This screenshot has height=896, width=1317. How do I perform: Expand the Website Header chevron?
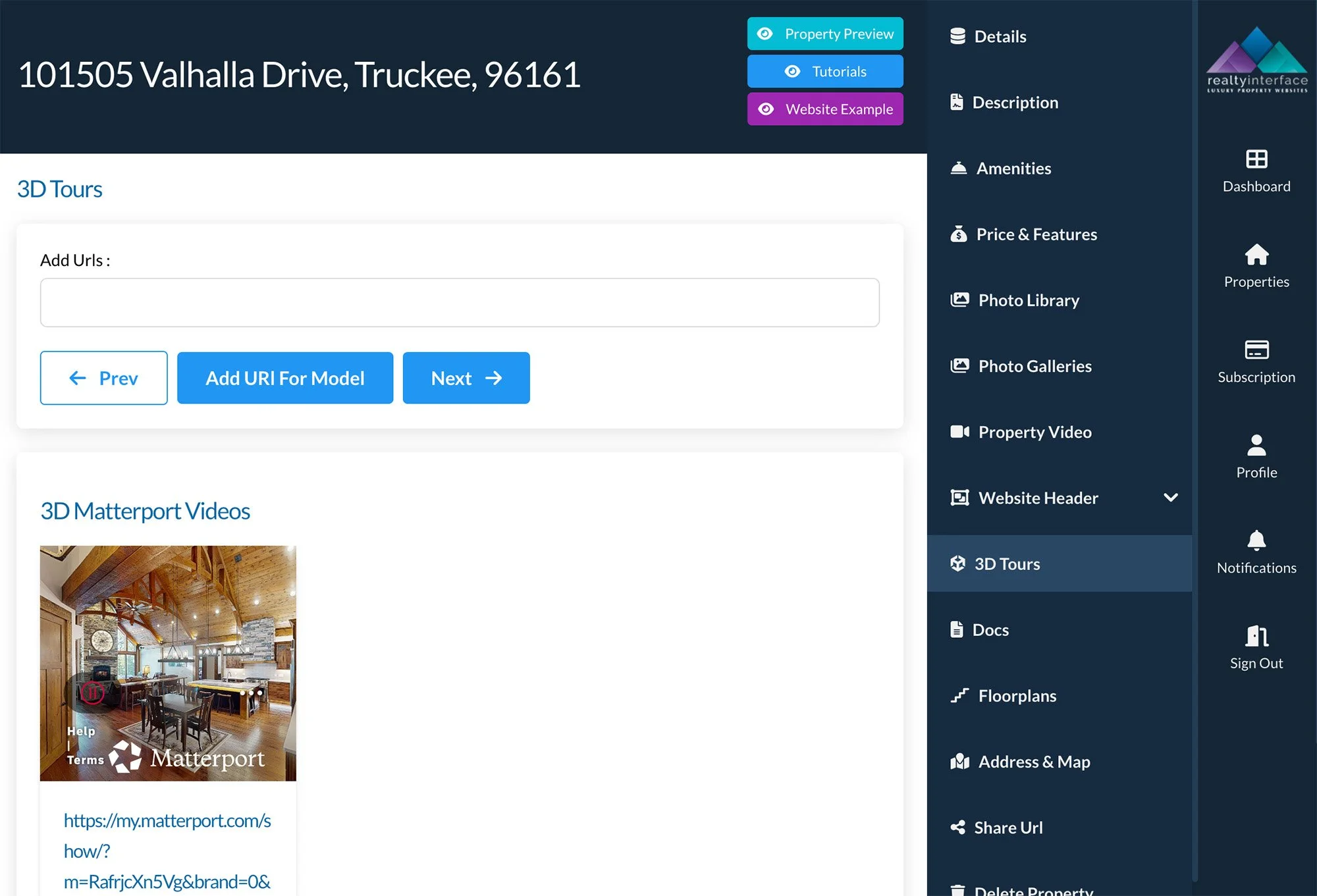pos(1170,498)
